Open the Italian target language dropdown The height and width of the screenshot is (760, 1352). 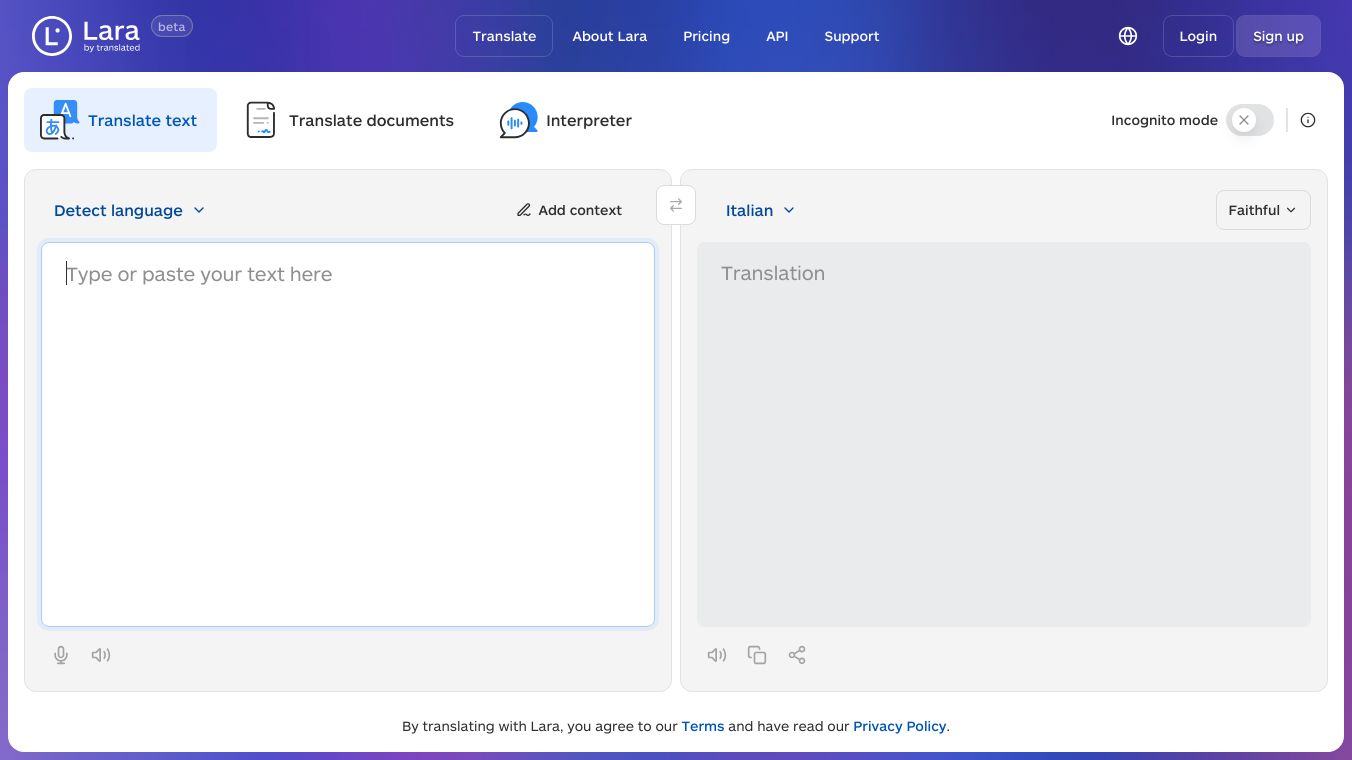760,210
